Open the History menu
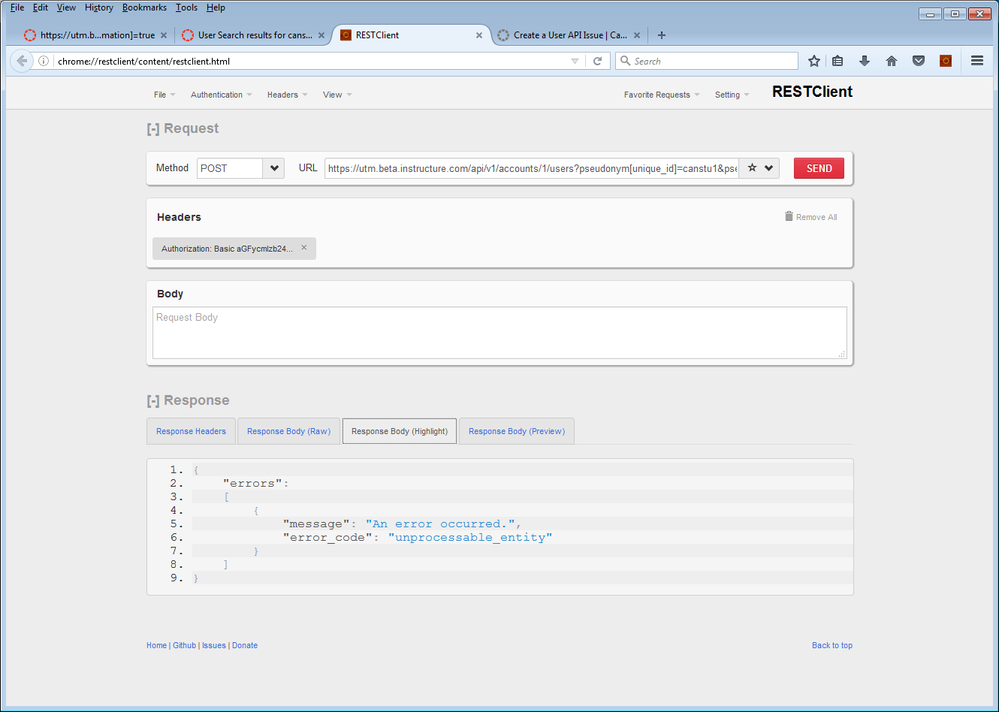The image size is (999, 712). coord(99,8)
